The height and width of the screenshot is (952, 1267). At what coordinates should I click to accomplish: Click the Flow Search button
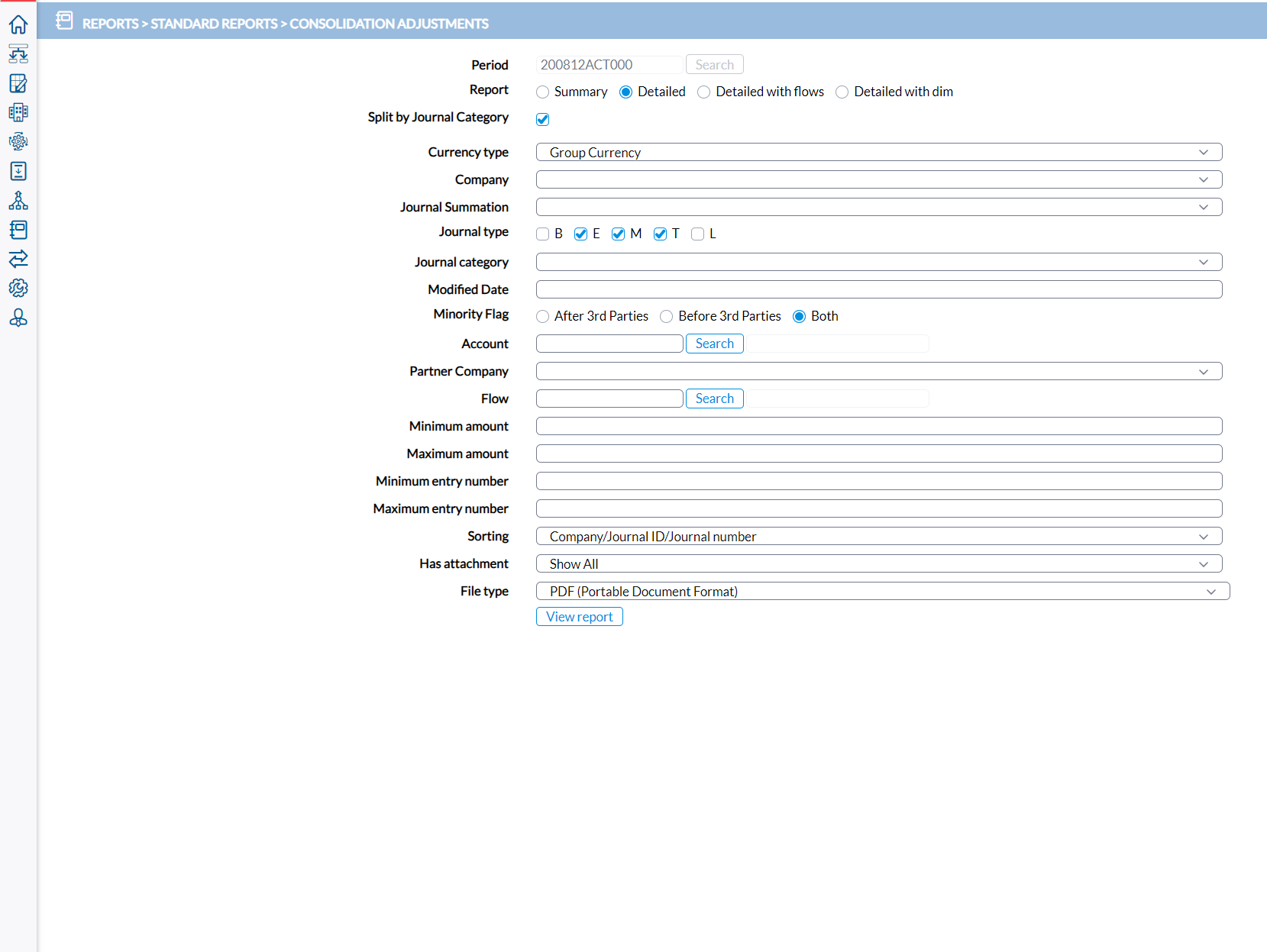tap(715, 399)
